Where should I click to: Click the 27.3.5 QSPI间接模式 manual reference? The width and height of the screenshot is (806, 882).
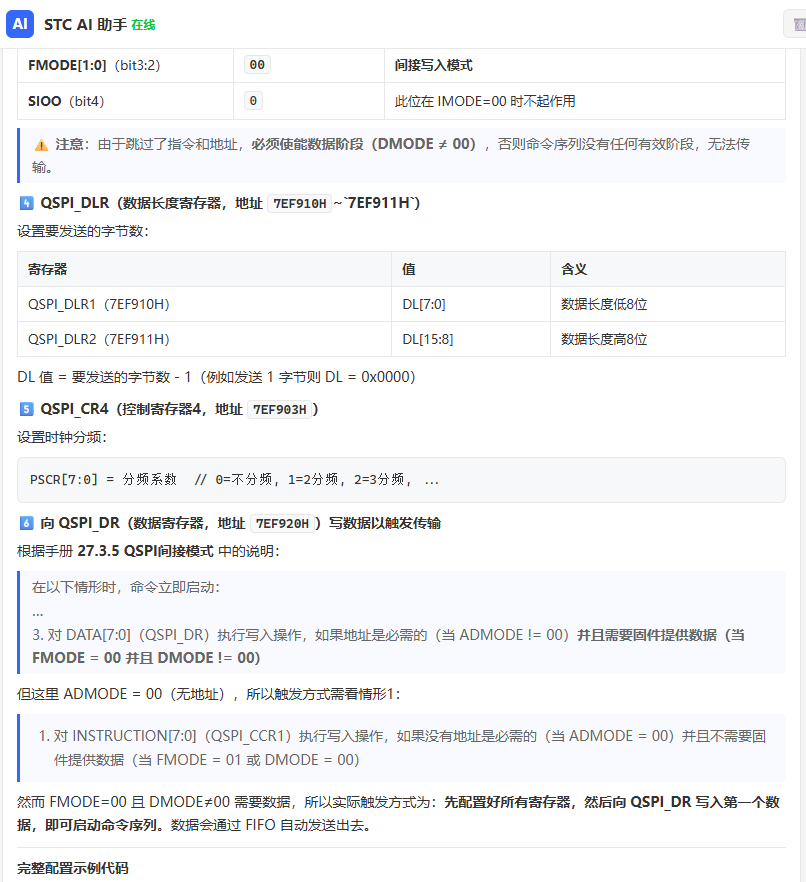[145, 551]
